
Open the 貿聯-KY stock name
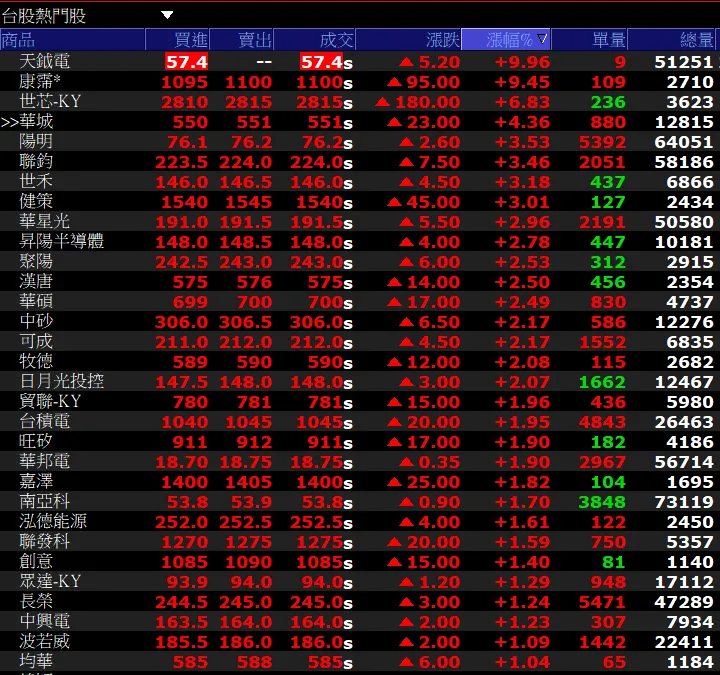50,402
